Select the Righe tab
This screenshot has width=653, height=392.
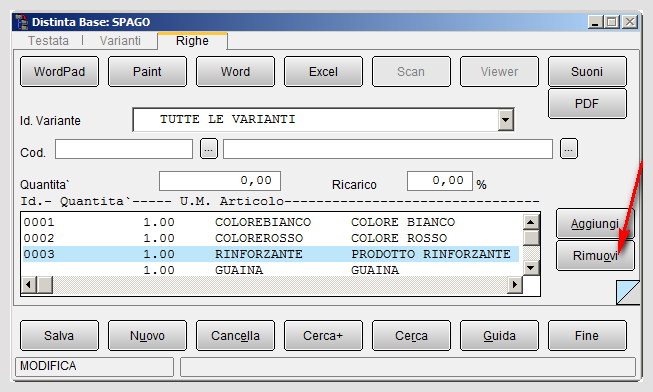point(192,41)
